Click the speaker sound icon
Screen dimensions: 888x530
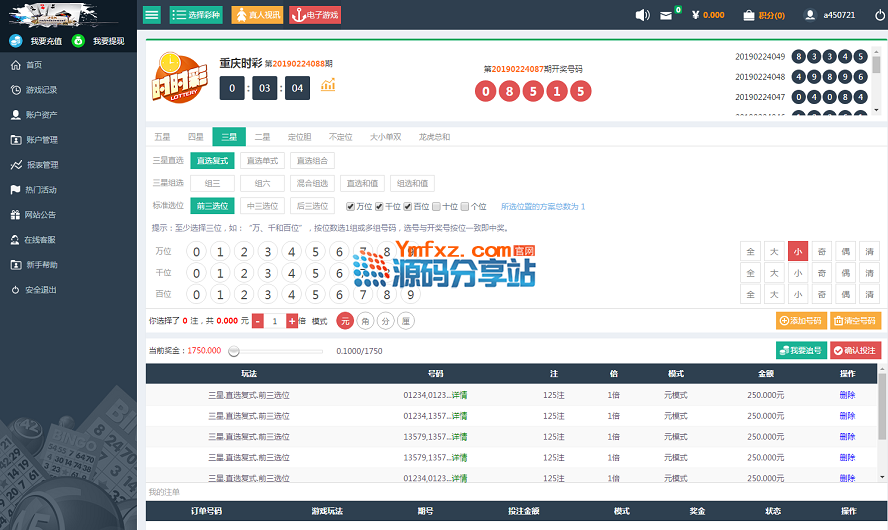[643, 15]
